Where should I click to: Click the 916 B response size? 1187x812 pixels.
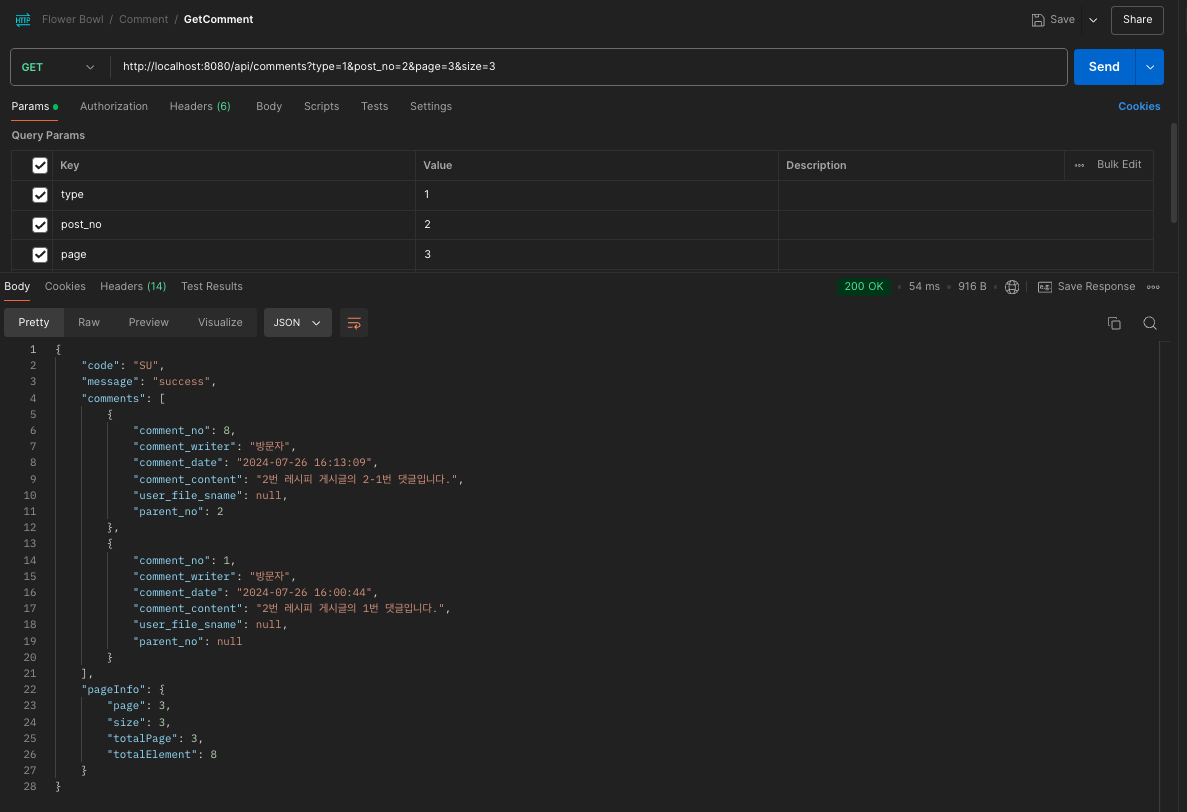[x=972, y=286]
